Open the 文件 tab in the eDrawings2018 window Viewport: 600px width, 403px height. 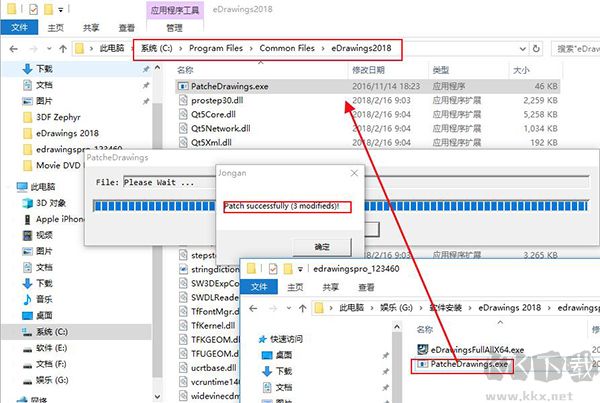click(x=19, y=28)
